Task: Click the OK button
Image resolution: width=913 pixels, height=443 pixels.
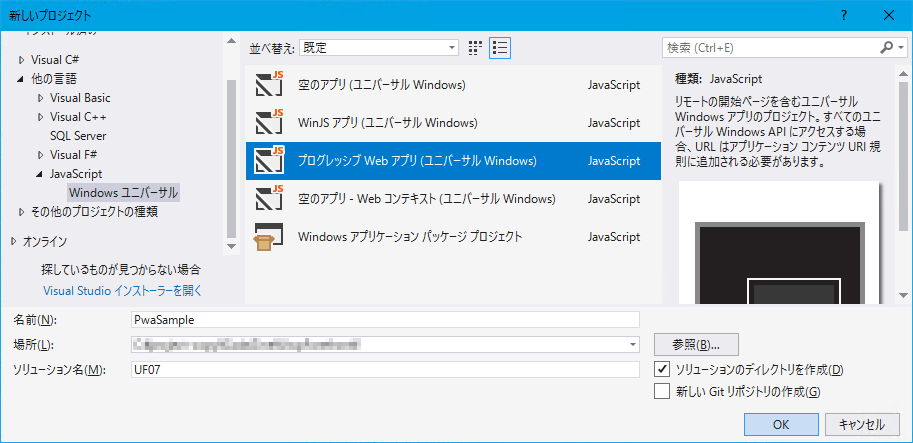Action: [781, 424]
